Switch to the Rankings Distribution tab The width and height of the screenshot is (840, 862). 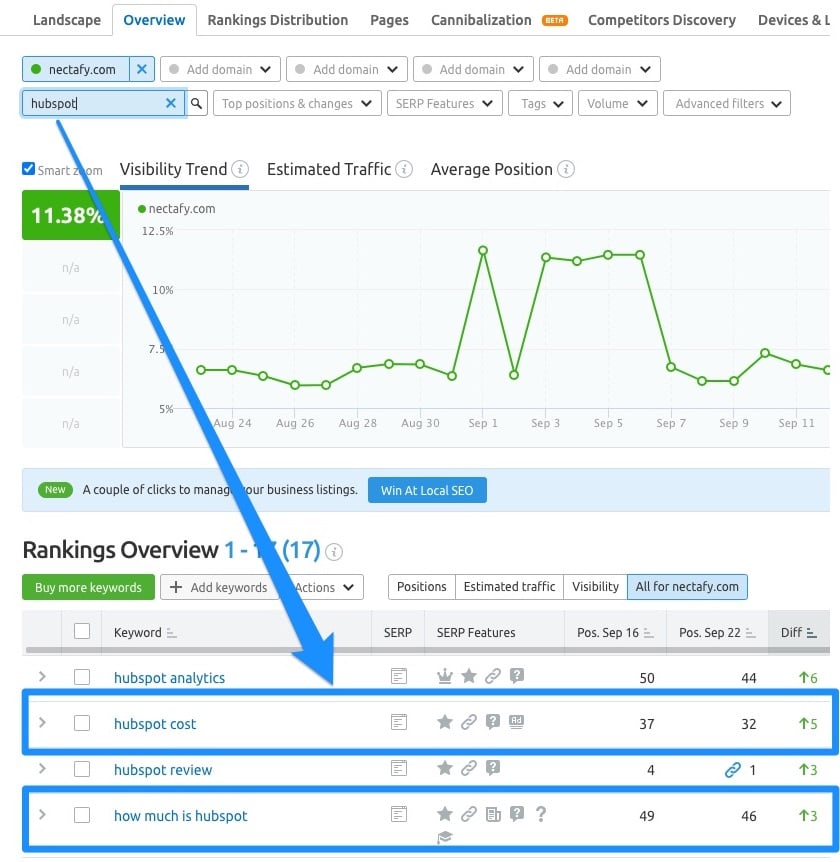pos(278,20)
